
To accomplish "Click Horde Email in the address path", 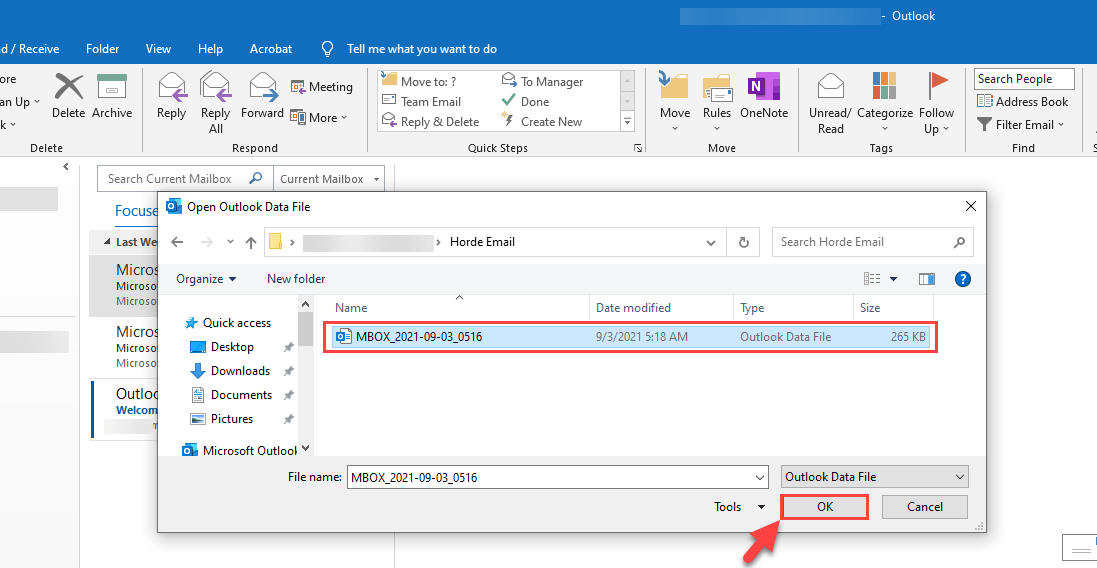I will 482,242.
